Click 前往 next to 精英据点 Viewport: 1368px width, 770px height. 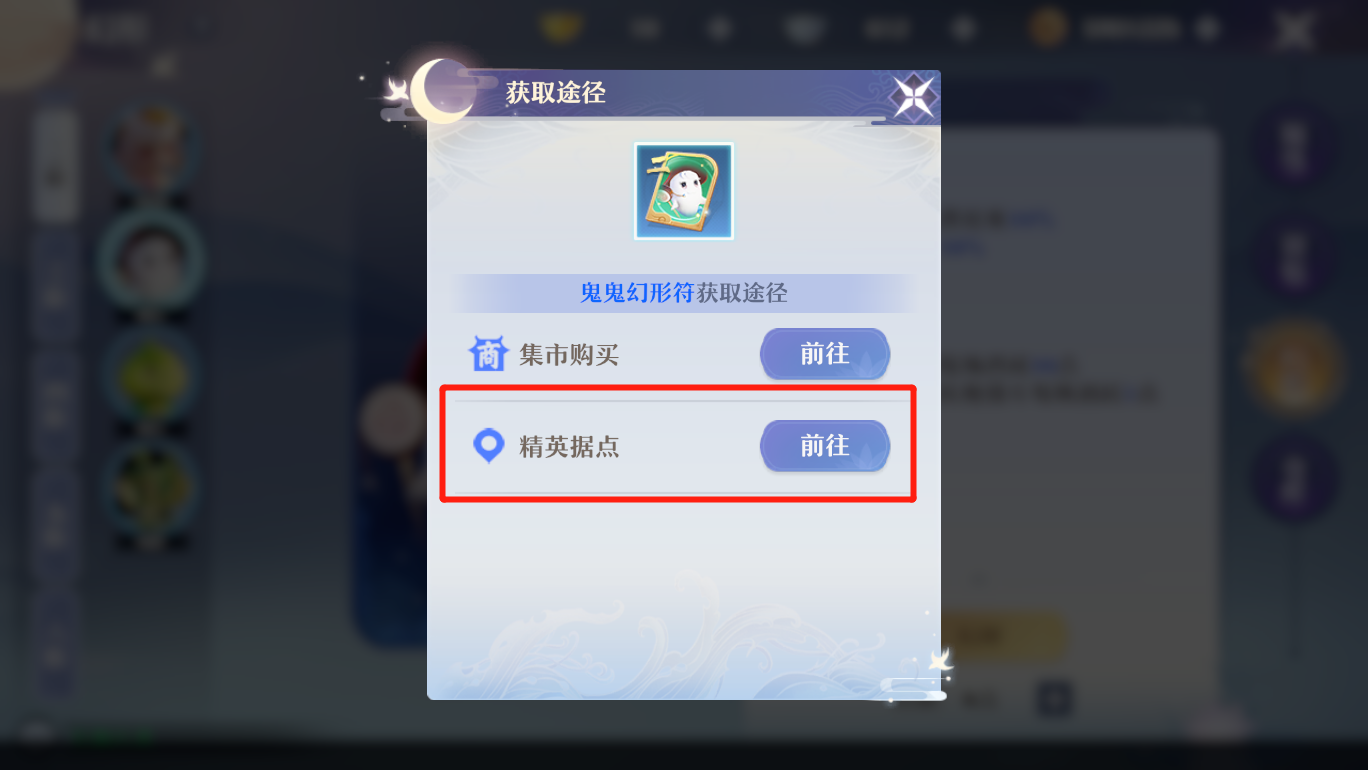[825, 446]
